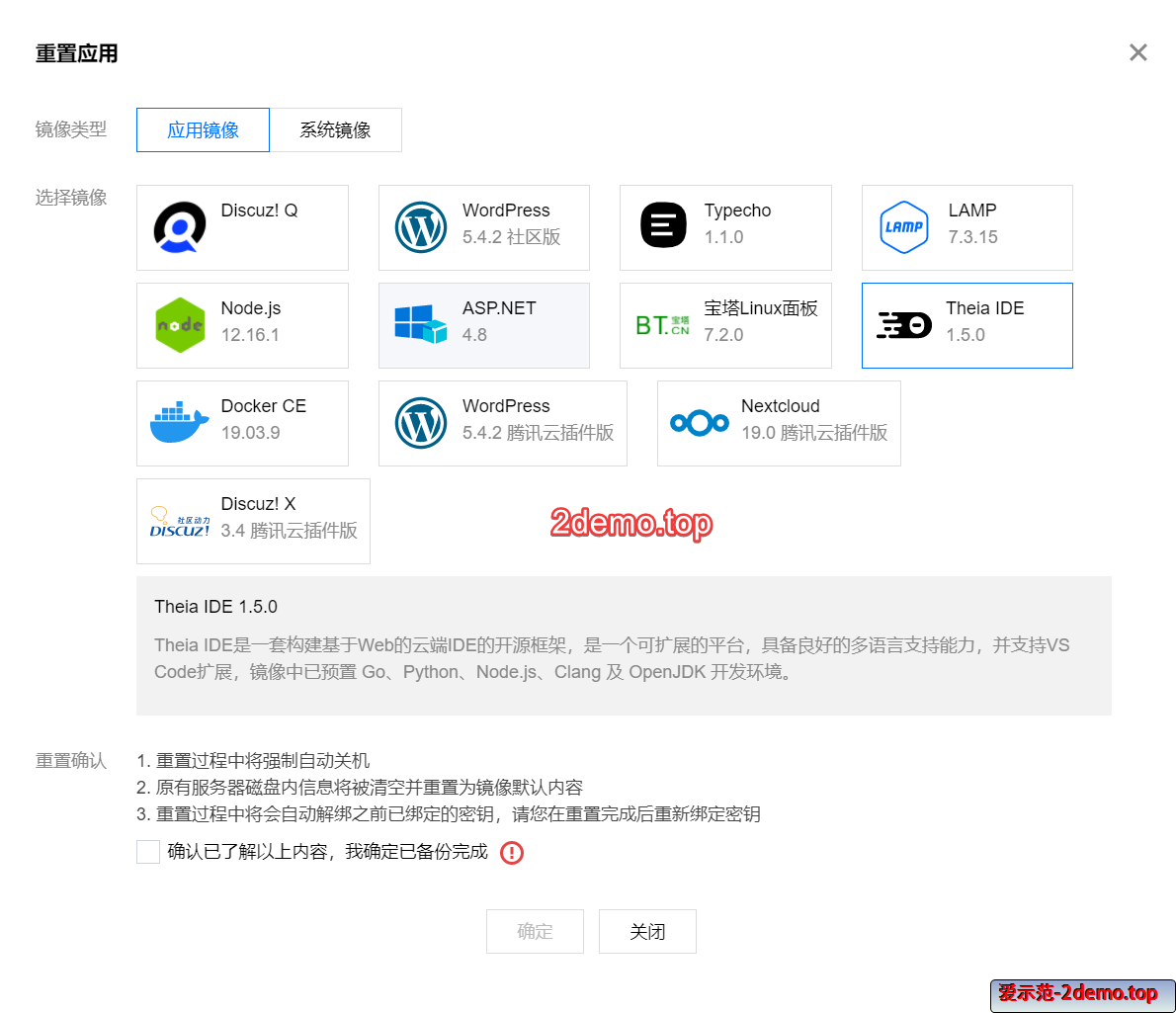Click the WordPress 5.4.2 社区版 logo
1176x1013 pixels.
click(x=421, y=227)
